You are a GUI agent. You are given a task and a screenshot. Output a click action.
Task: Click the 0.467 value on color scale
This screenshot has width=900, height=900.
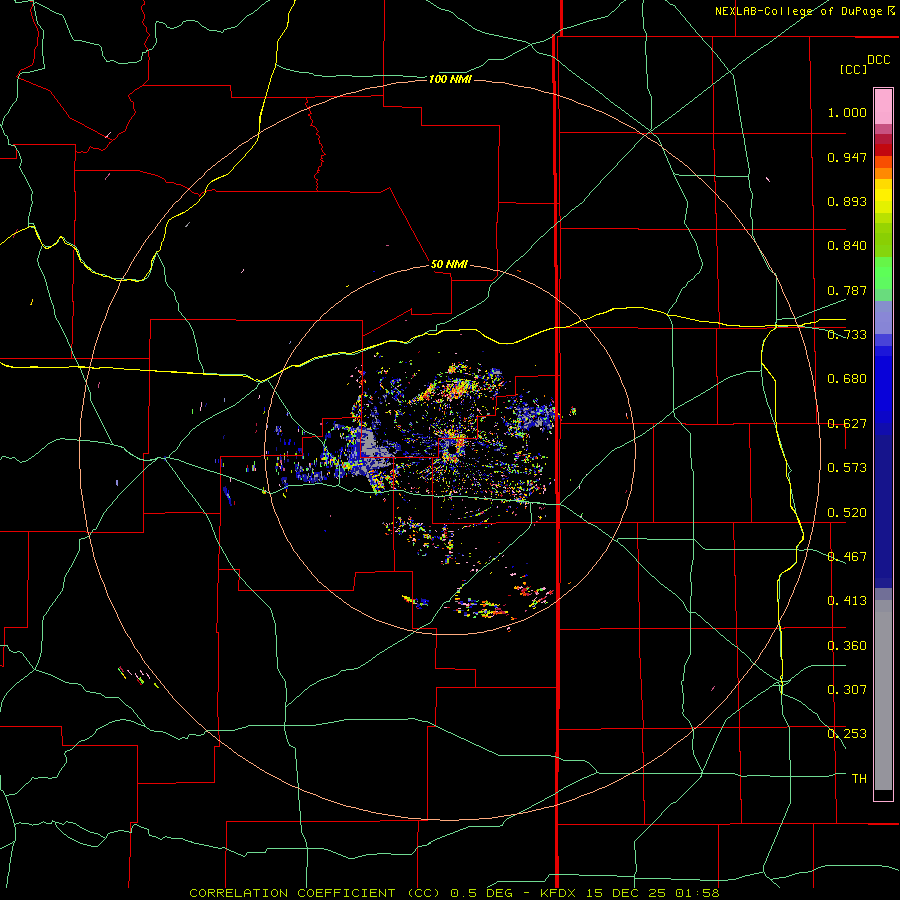pyautogui.click(x=847, y=557)
